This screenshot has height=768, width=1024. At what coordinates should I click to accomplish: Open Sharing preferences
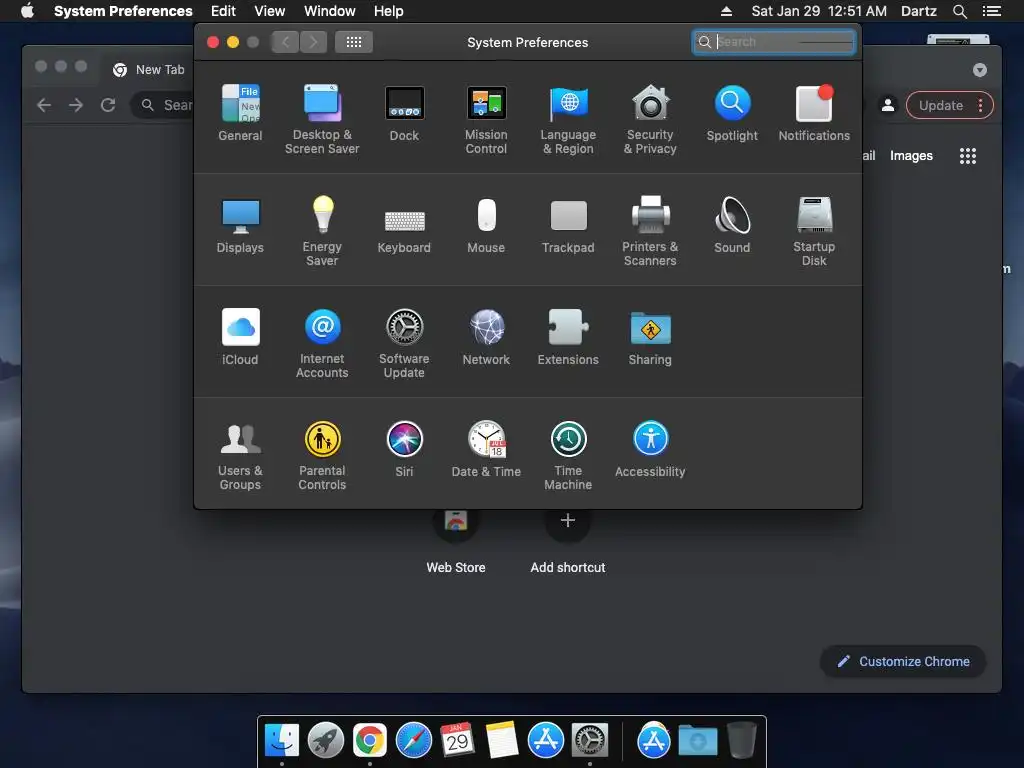point(650,337)
